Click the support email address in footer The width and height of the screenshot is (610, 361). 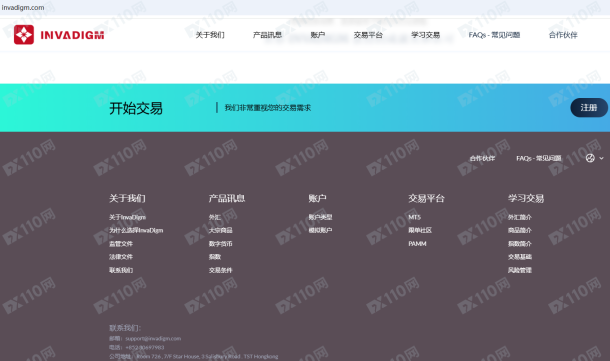pos(153,338)
